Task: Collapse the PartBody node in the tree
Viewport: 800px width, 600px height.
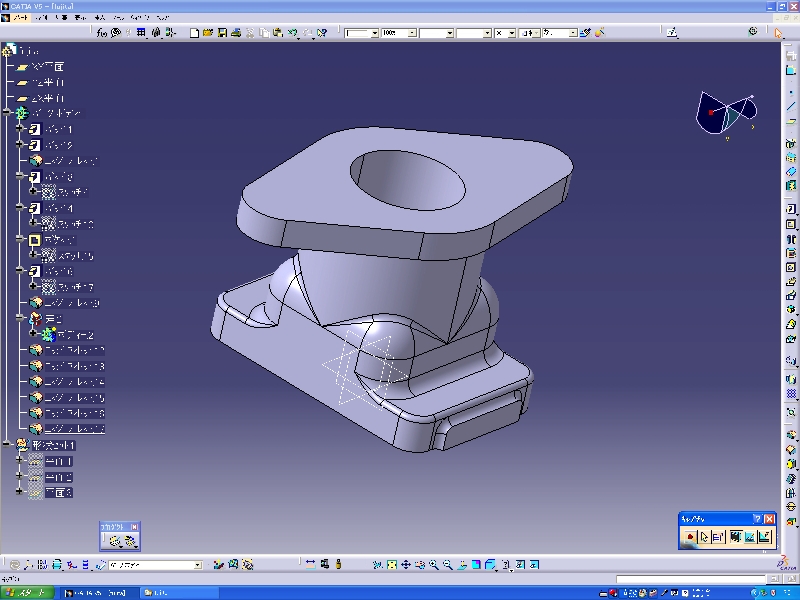Action: tap(7, 113)
